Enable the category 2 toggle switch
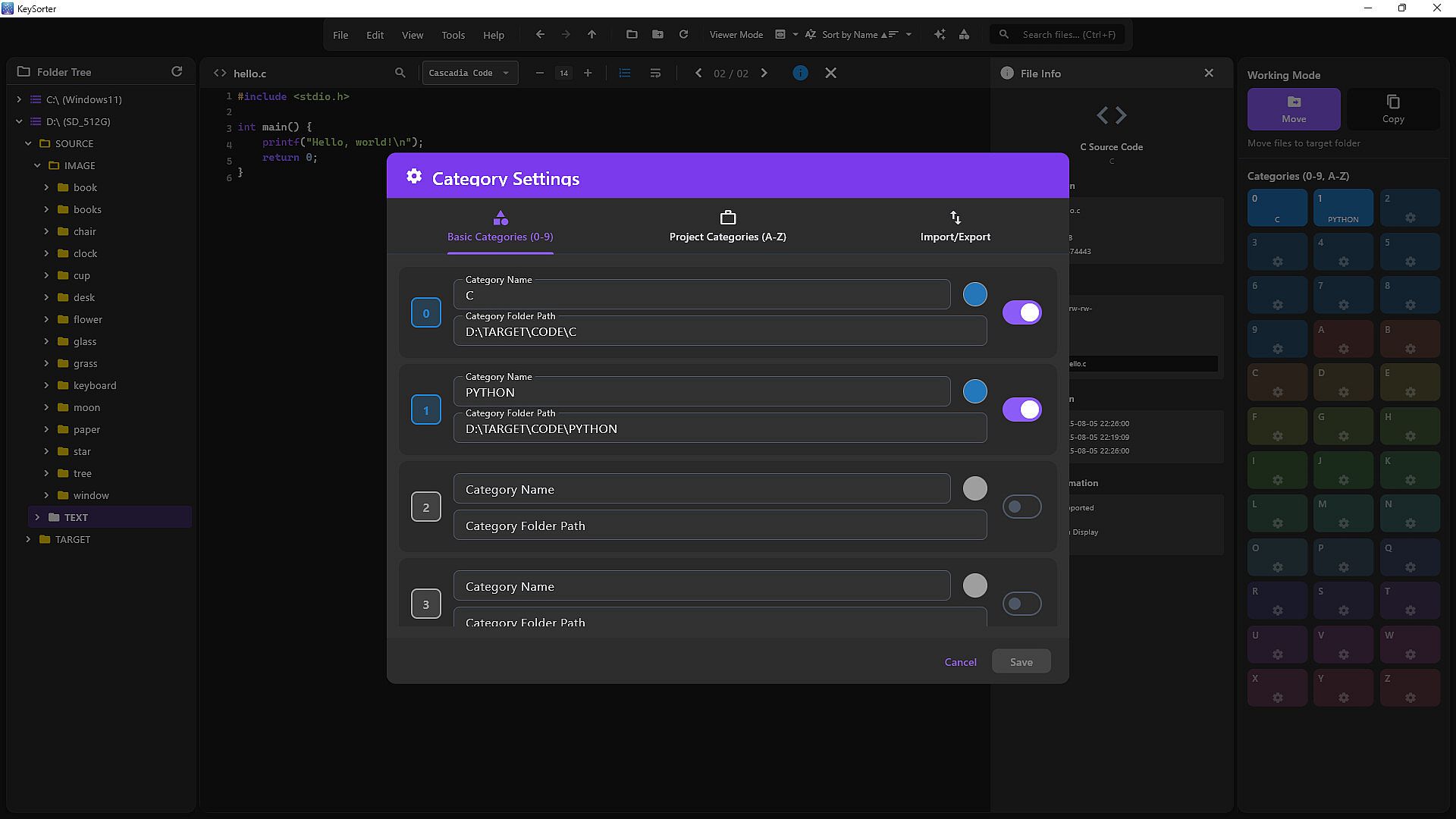The image size is (1456, 819). coord(1021,507)
